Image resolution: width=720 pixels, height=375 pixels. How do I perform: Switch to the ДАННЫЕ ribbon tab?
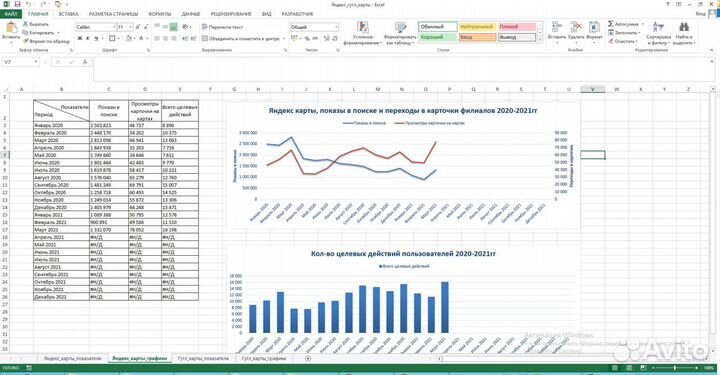(191, 14)
